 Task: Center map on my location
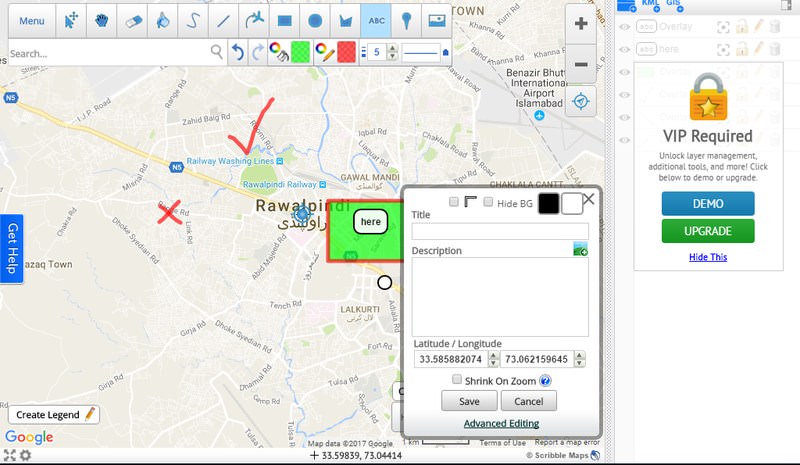(x=581, y=101)
